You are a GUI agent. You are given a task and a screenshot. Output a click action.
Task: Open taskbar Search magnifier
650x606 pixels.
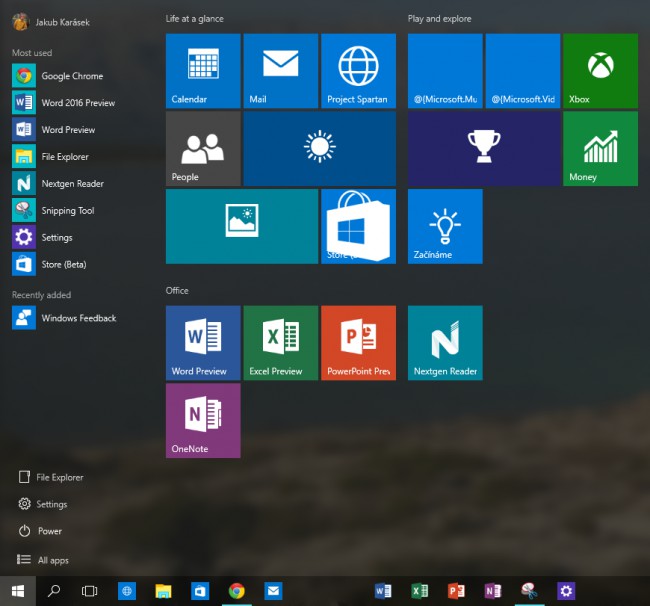point(54,591)
